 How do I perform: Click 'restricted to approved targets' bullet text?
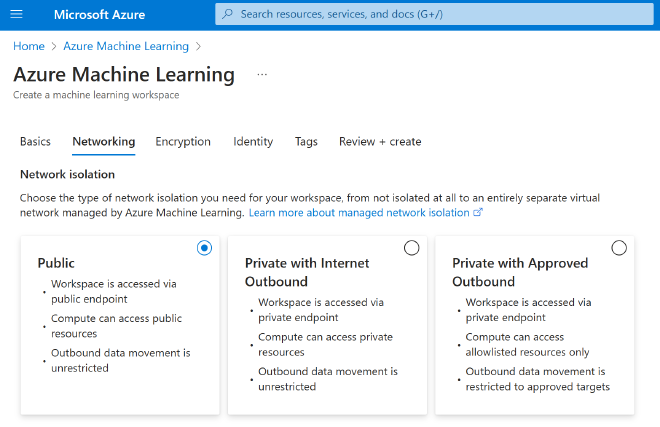point(538,387)
